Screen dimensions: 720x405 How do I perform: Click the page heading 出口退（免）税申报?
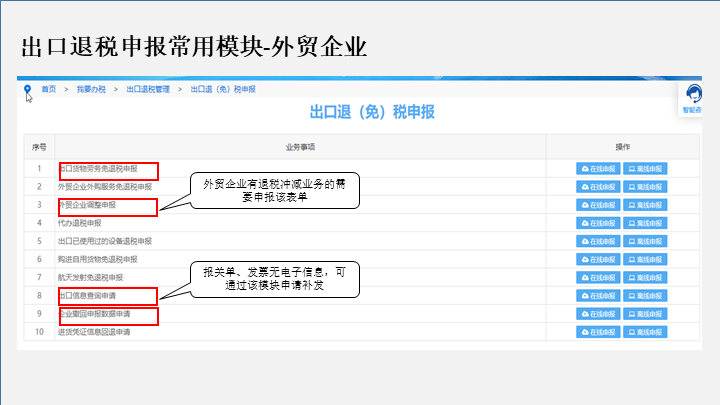[x=372, y=112]
